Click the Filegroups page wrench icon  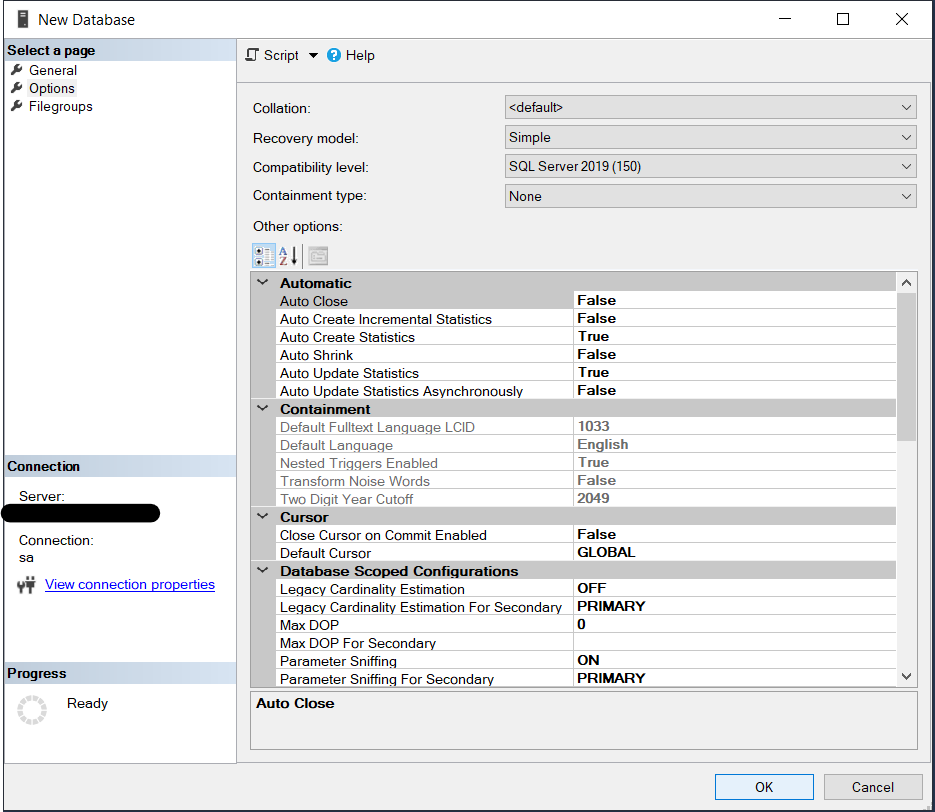[17, 106]
